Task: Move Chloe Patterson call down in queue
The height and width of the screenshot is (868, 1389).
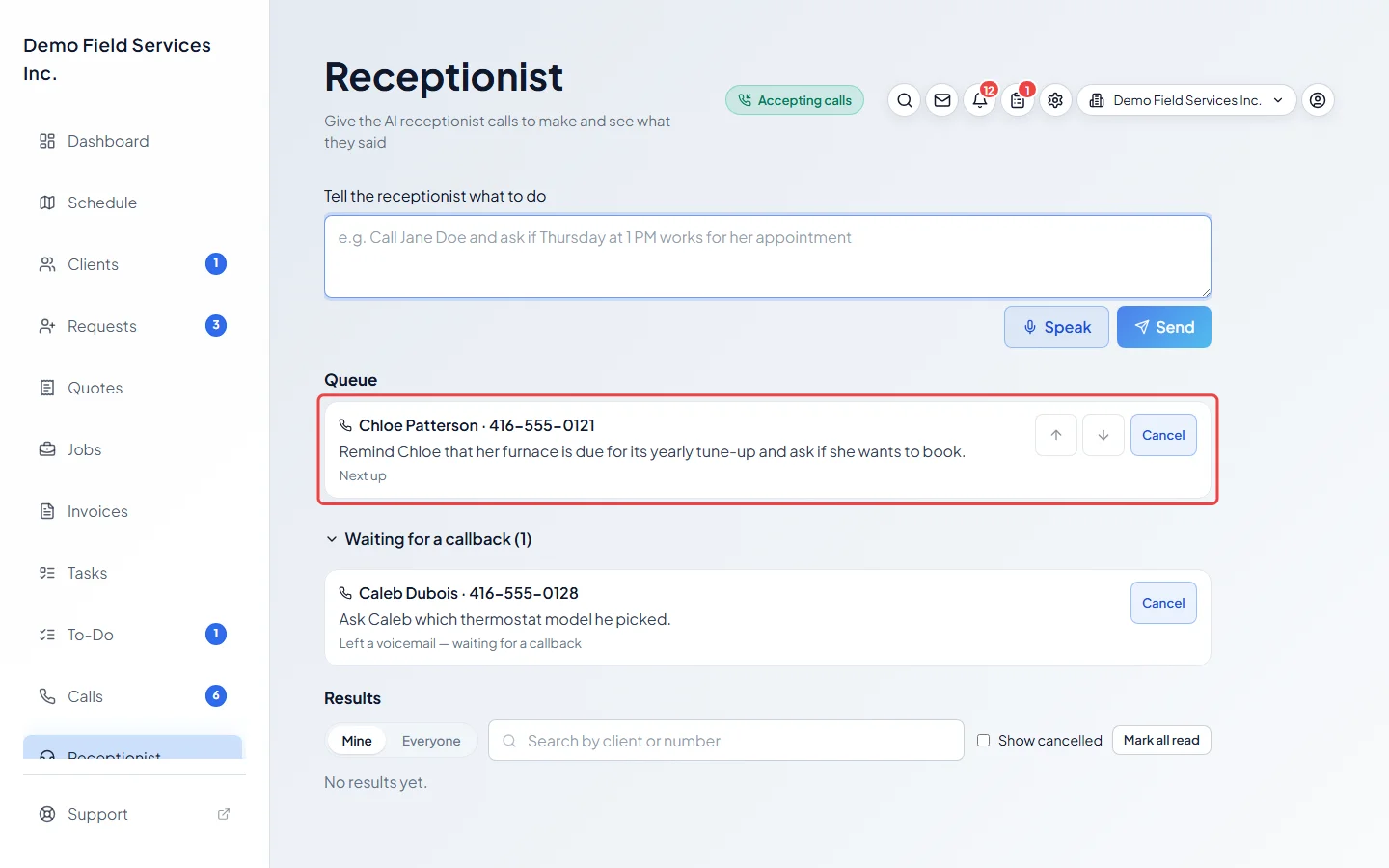Action: (x=1103, y=435)
